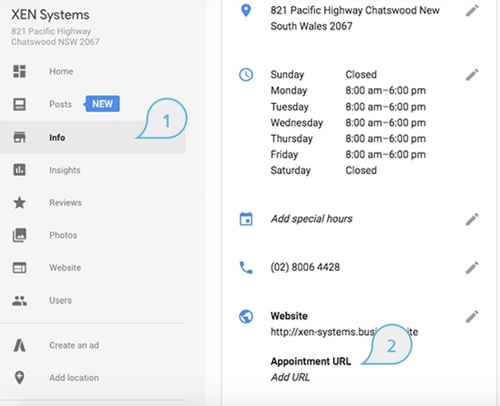Click the xen-systems website URL
The width and height of the screenshot is (500, 406).
click(344, 332)
